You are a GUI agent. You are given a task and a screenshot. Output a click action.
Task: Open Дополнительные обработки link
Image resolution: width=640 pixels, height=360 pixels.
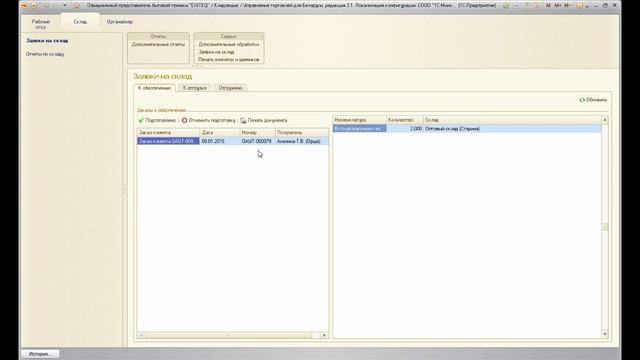click(x=229, y=44)
